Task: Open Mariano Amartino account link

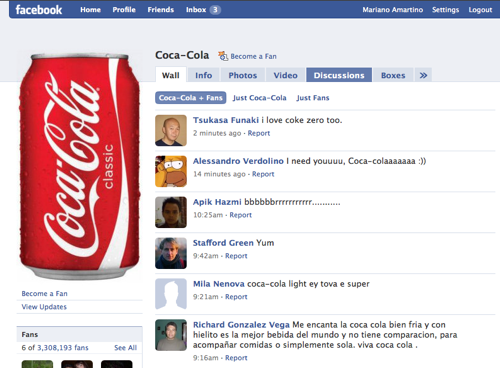Action: click(x=393, y=10)
